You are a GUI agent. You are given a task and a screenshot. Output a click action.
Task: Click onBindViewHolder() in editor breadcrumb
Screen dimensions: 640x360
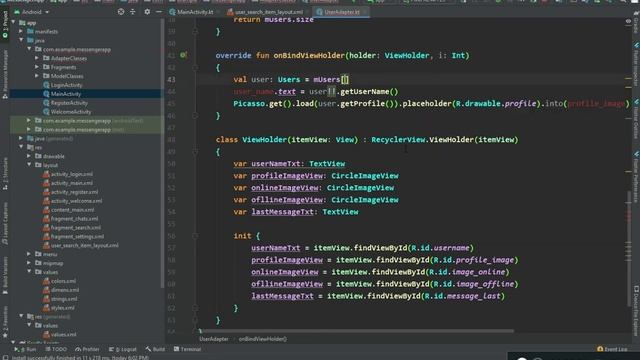263,339
